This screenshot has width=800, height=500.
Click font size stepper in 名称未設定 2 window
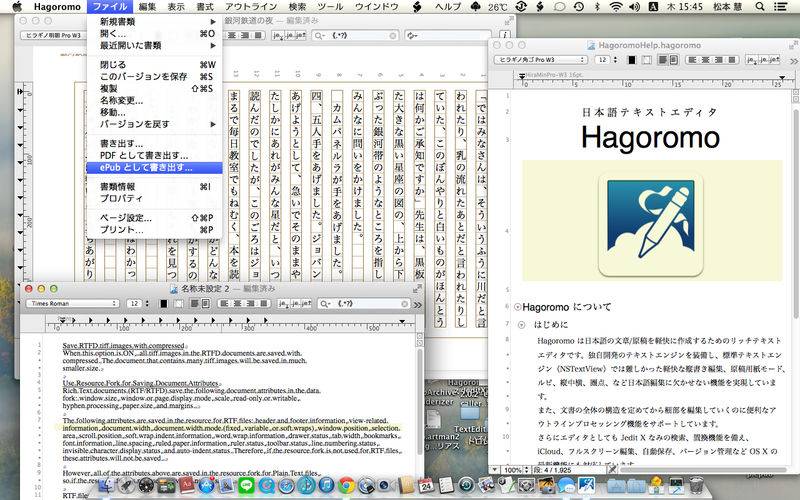(x=147, y=304)
